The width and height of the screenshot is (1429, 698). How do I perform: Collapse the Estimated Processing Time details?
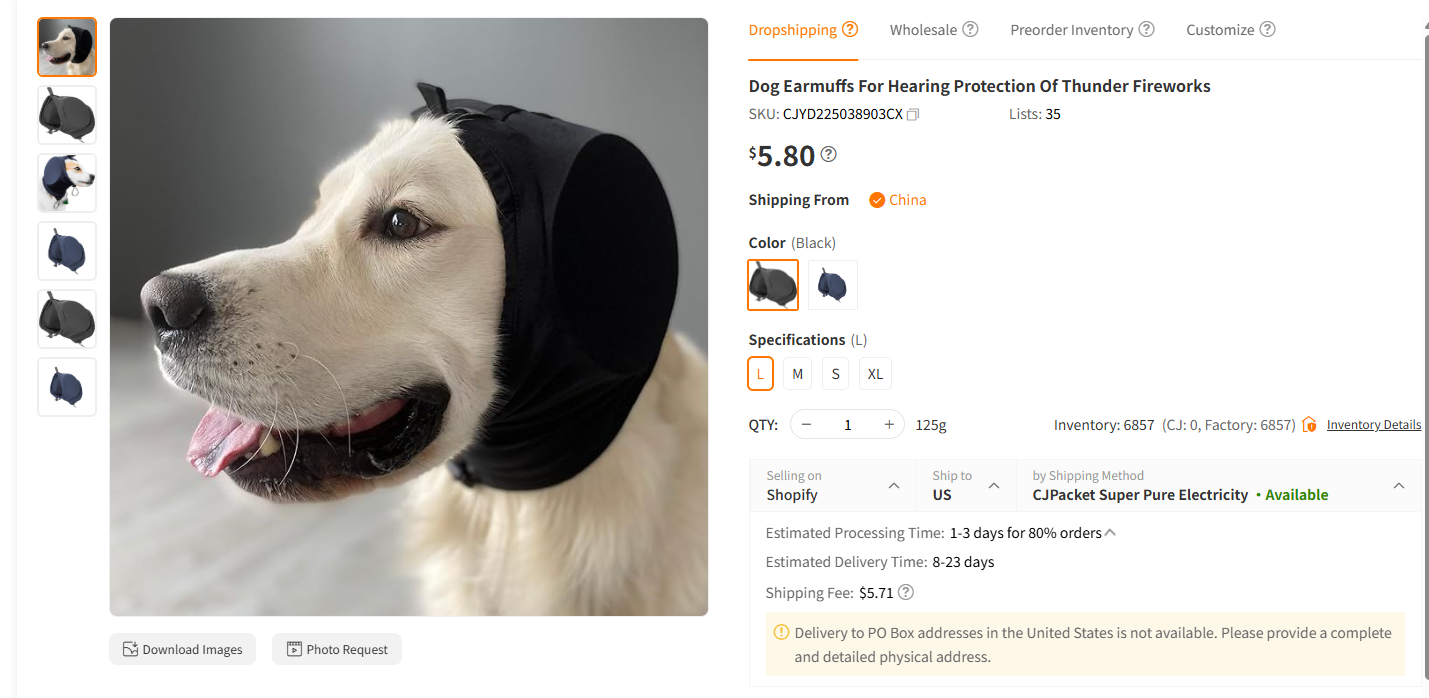1108,533
